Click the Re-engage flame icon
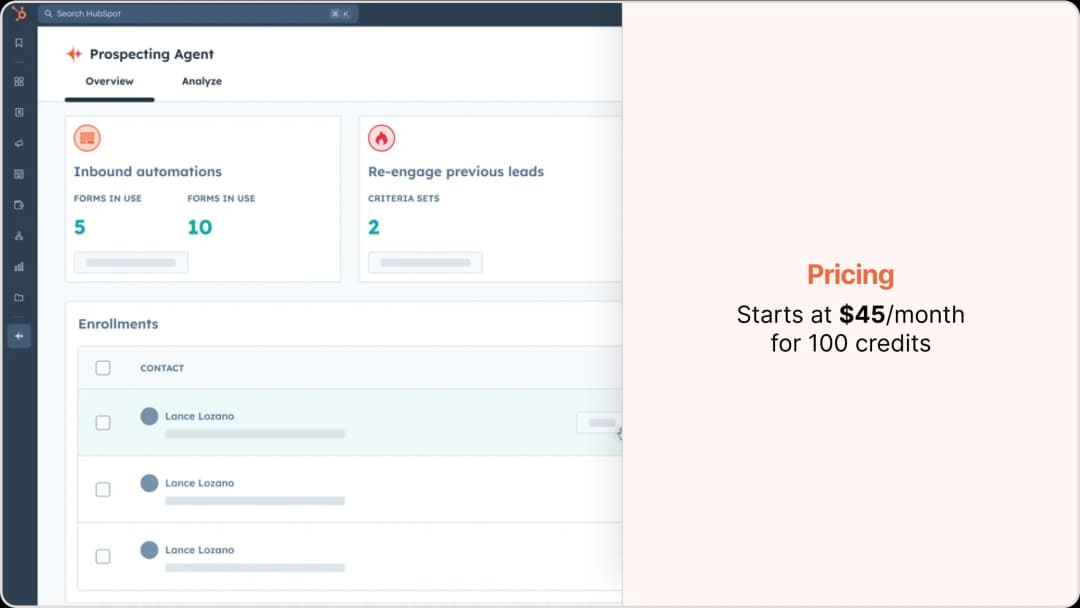The width and height of the screenshot is (1080, 608). (x=381, y=138)
